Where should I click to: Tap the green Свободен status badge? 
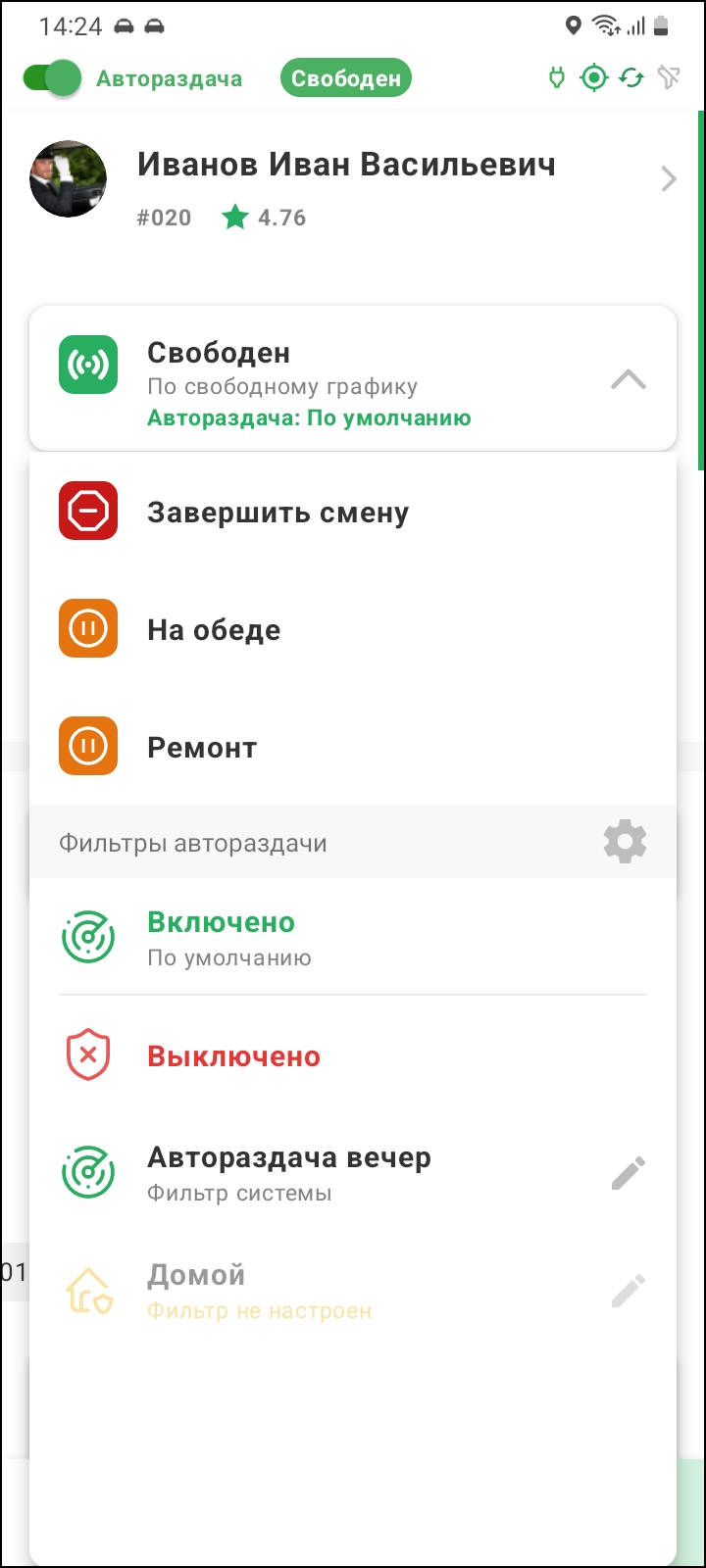346,78
